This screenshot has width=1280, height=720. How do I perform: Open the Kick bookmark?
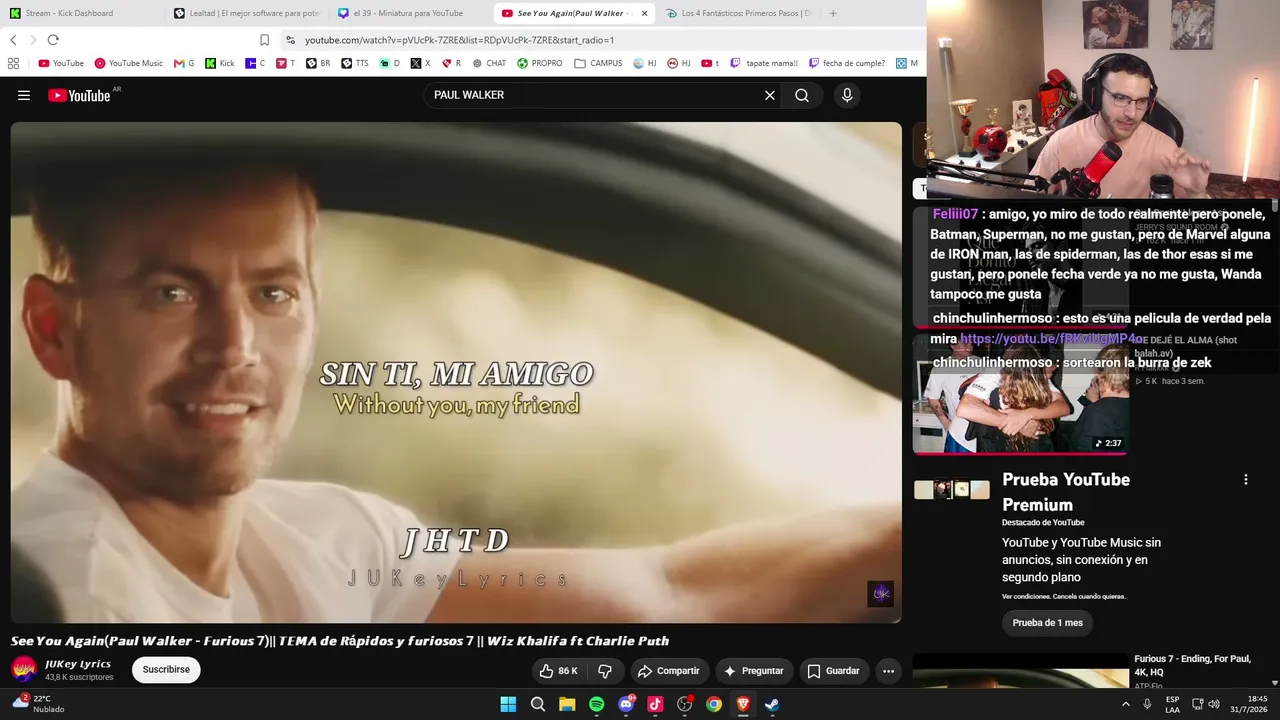[220, 63]
